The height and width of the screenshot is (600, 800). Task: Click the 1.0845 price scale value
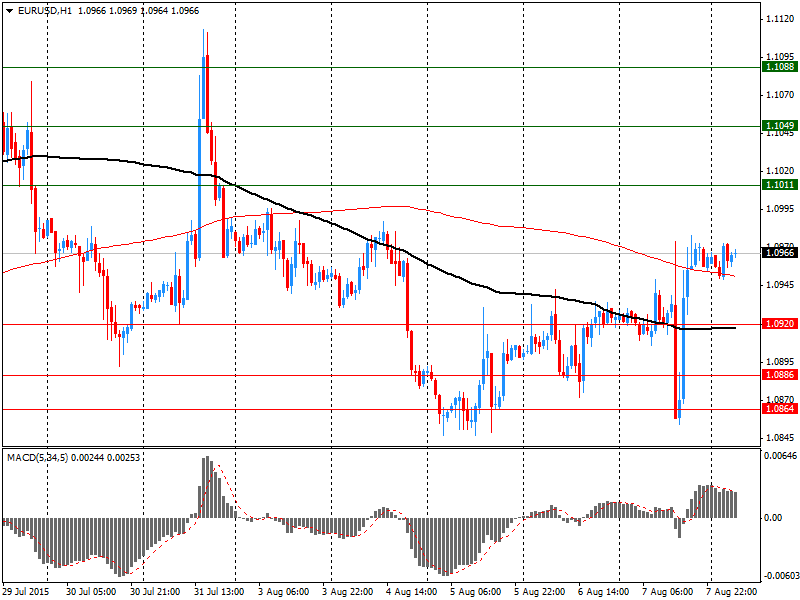pos(780,438)
